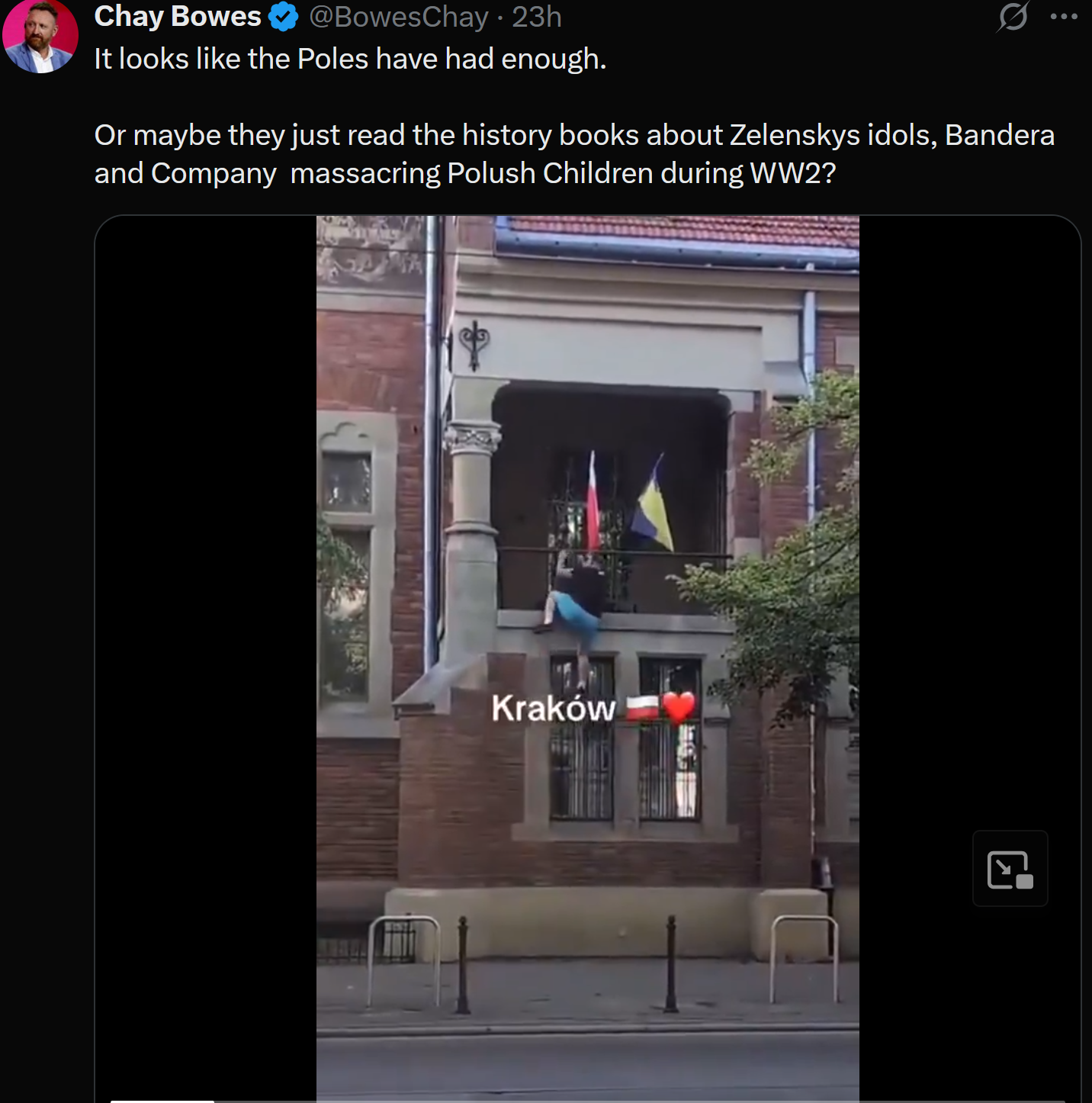1092x1103 pixels.
Task: Open the three-dot more options menu
Action: click(1064, 17)
